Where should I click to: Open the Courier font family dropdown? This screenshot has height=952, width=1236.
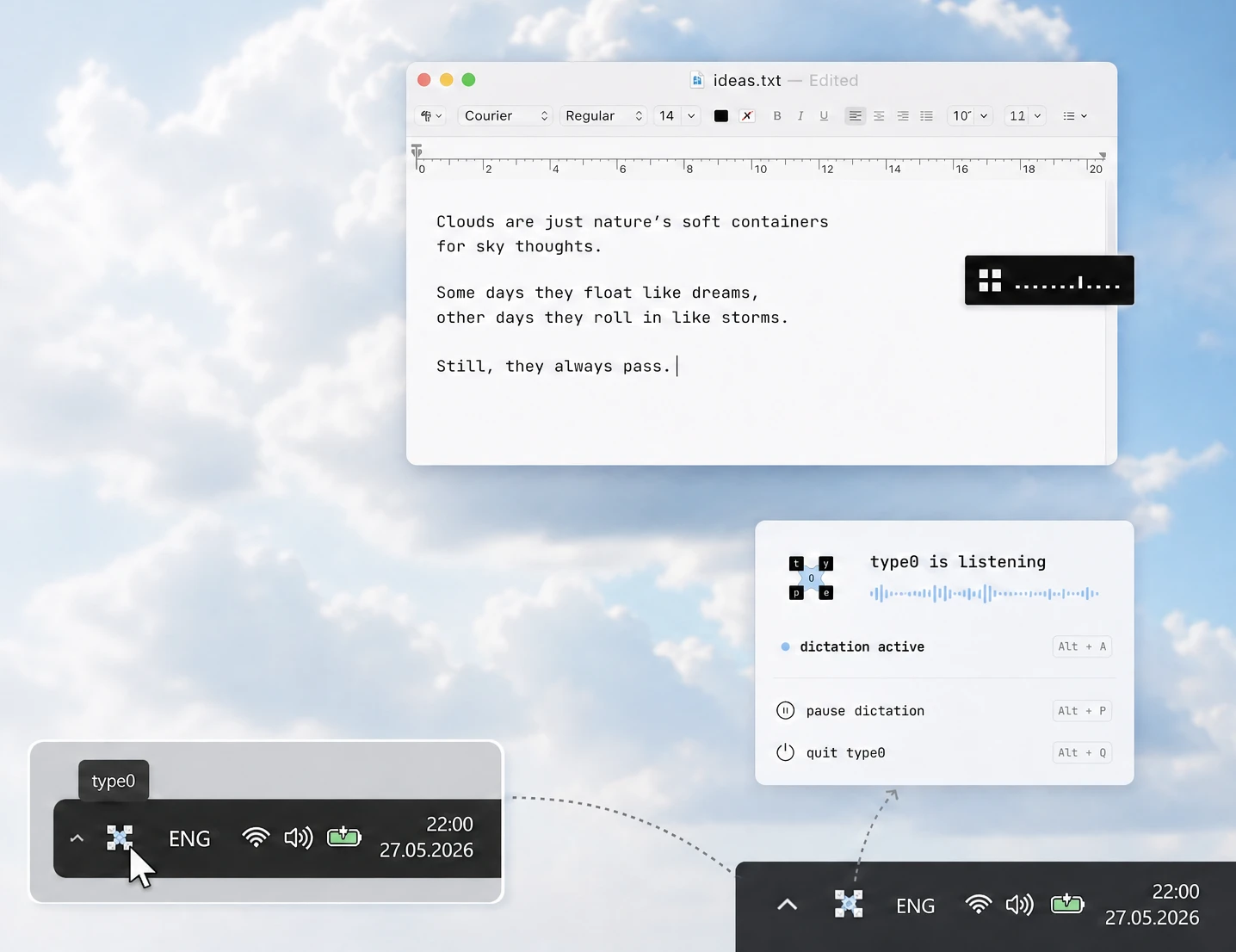(x=505, y=115)
